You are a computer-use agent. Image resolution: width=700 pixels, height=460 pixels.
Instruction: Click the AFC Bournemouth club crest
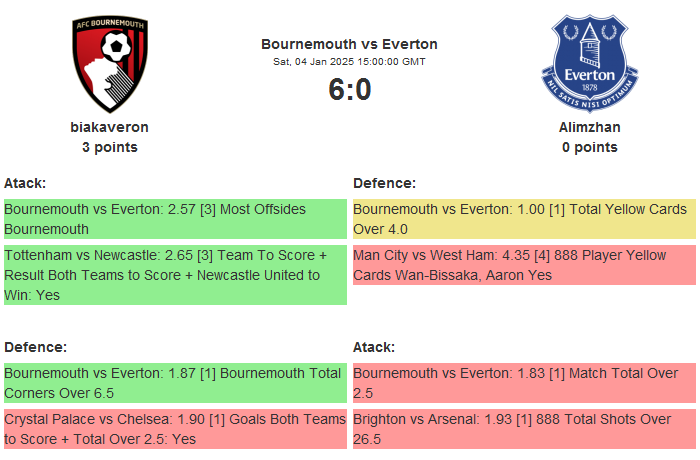click(110, 64)
